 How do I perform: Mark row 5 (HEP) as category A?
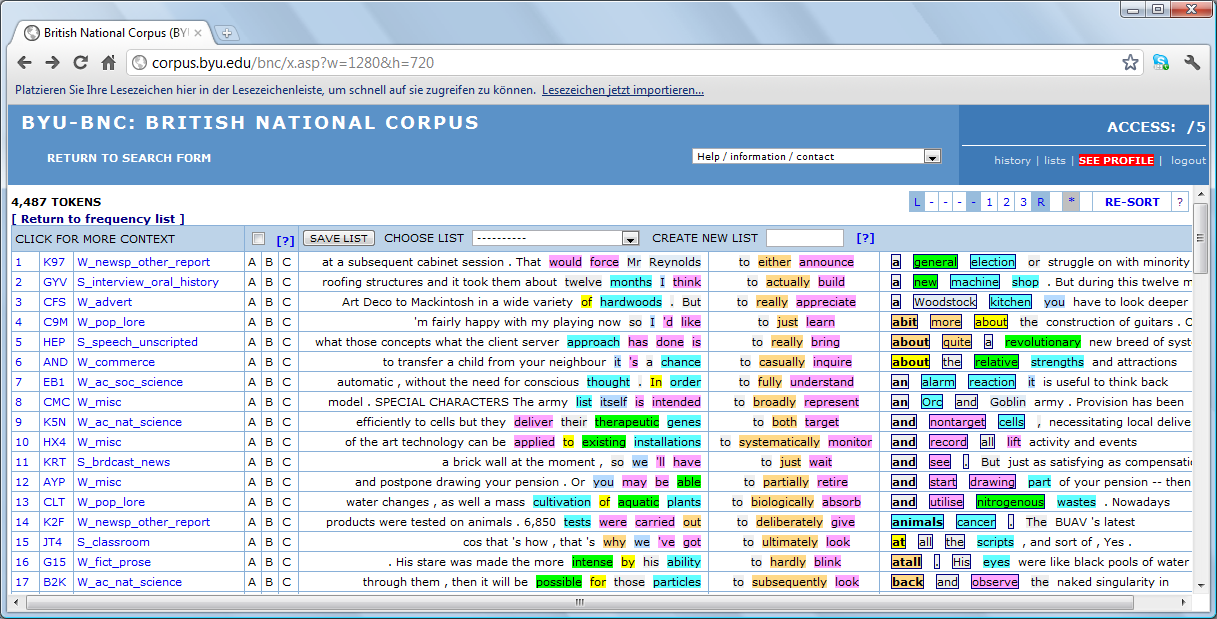click(x=253, y=342)
